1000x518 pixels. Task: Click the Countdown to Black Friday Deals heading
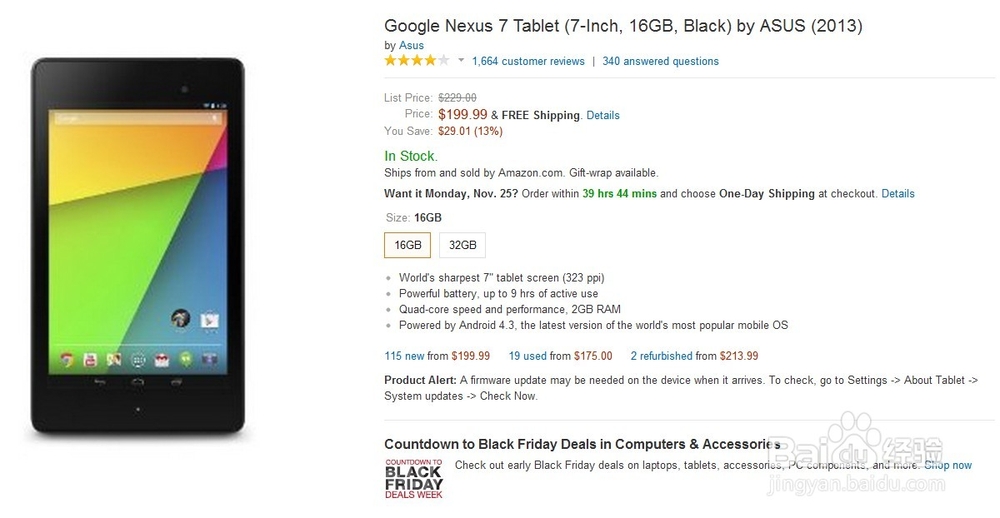point(582,444)
